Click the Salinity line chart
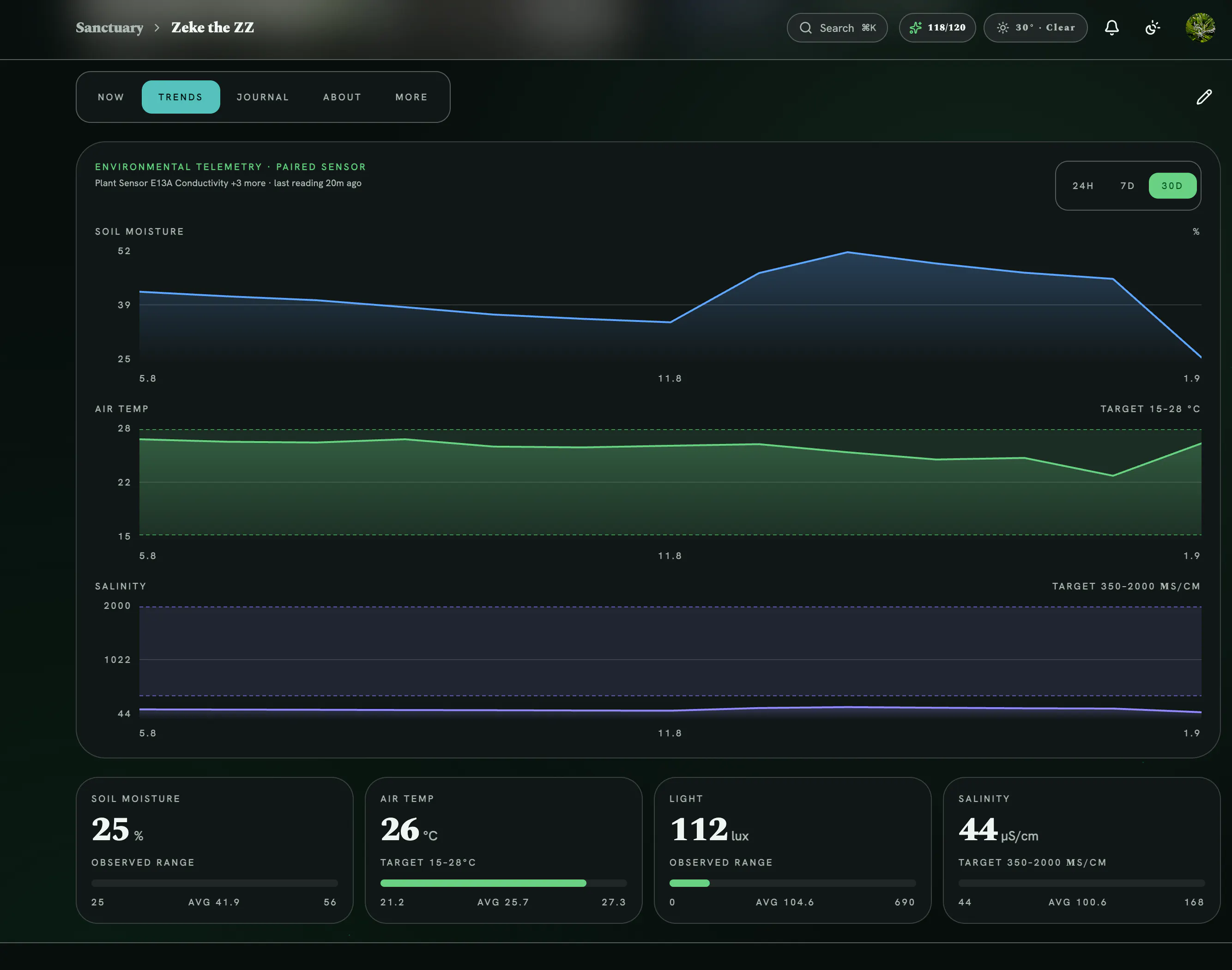Viewport: 1232px width, 970px height. coord(670,660)
